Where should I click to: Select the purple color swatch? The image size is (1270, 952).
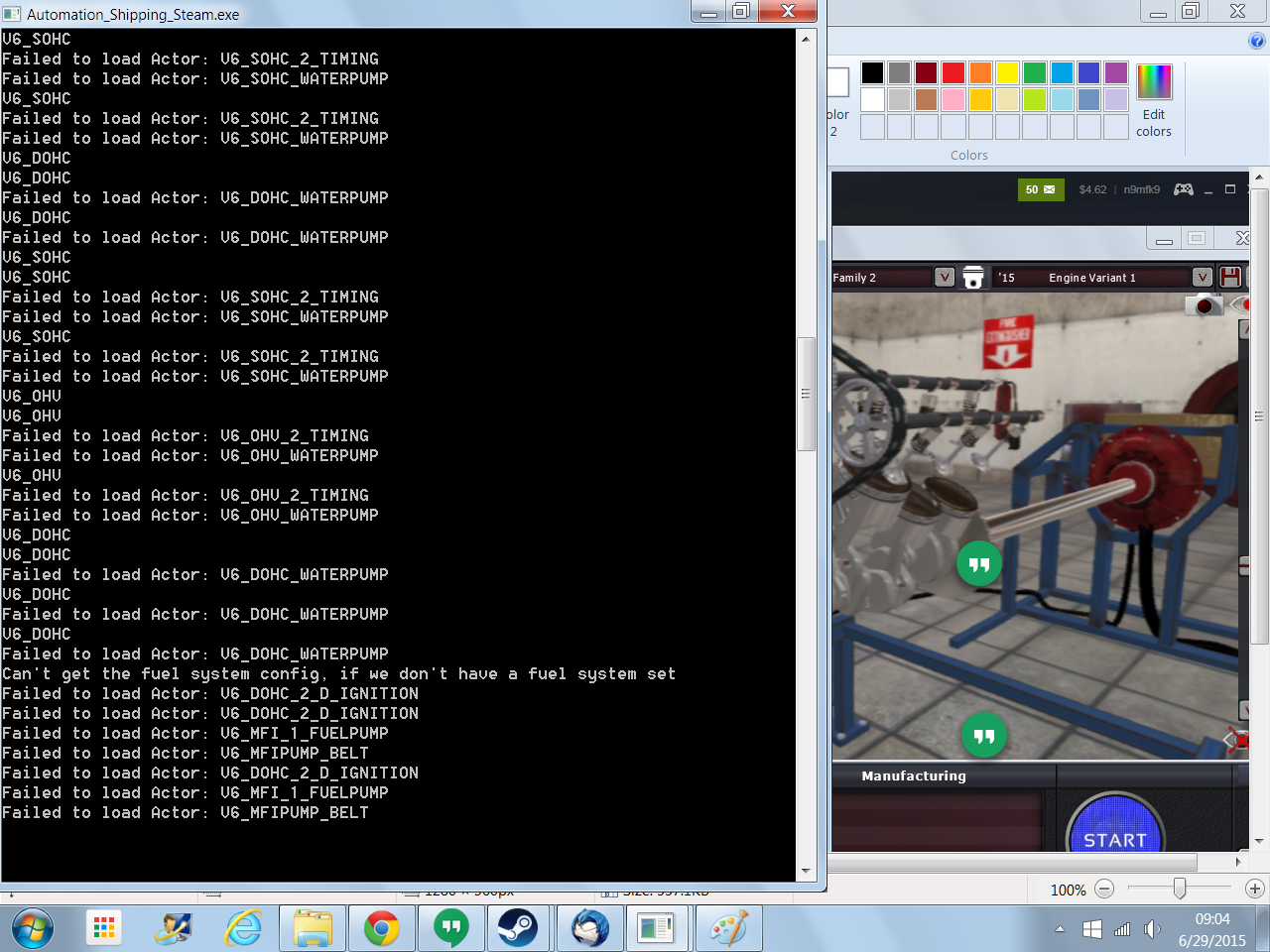[x=1116, y=72]
